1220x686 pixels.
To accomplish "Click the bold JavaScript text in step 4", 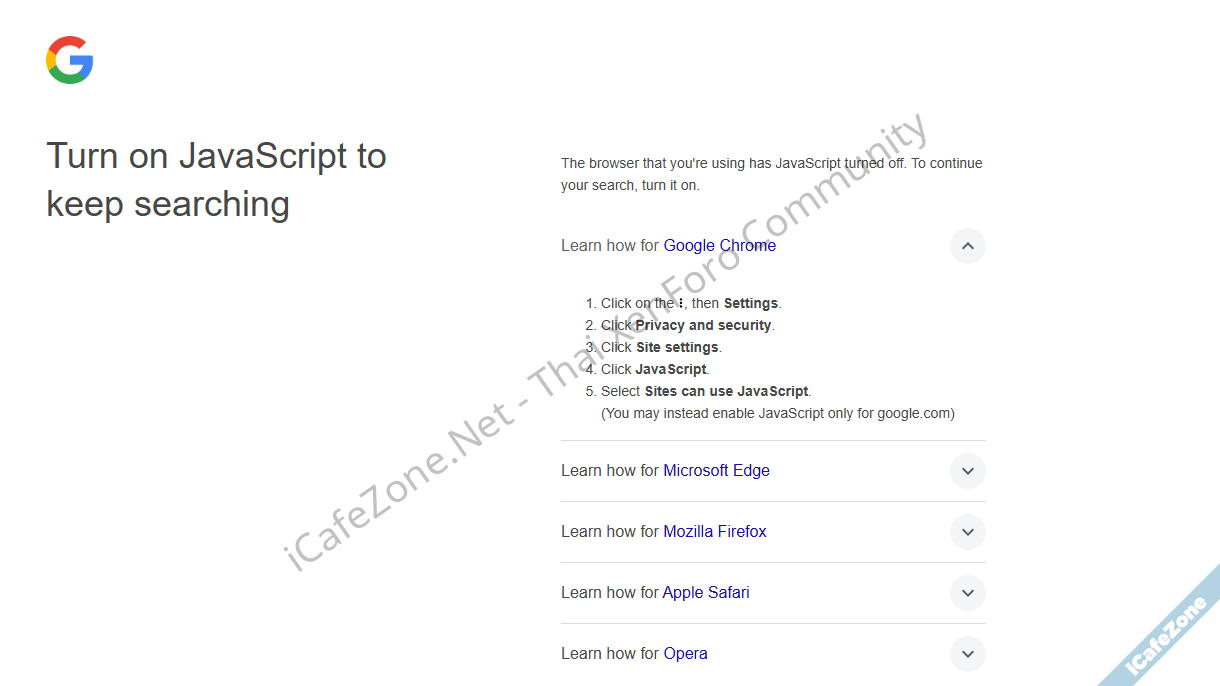I will point(671,369).
